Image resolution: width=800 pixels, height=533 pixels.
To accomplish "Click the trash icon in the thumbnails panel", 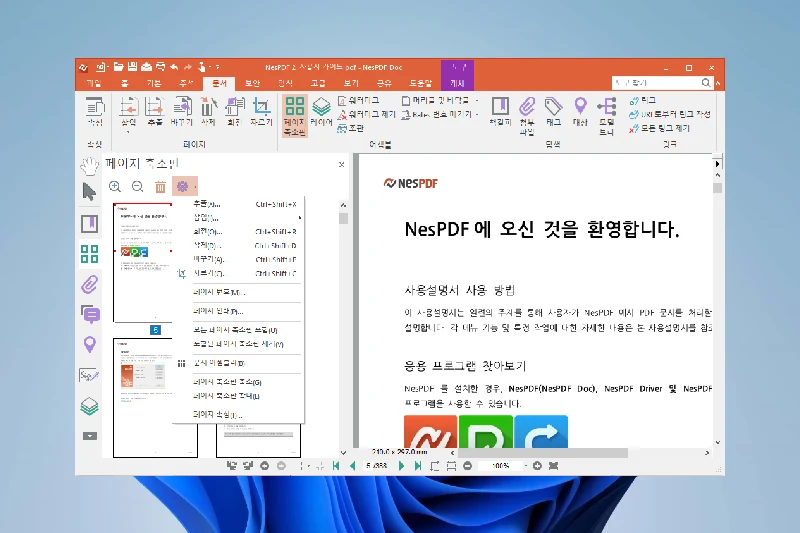I will [x=160, y=187].
